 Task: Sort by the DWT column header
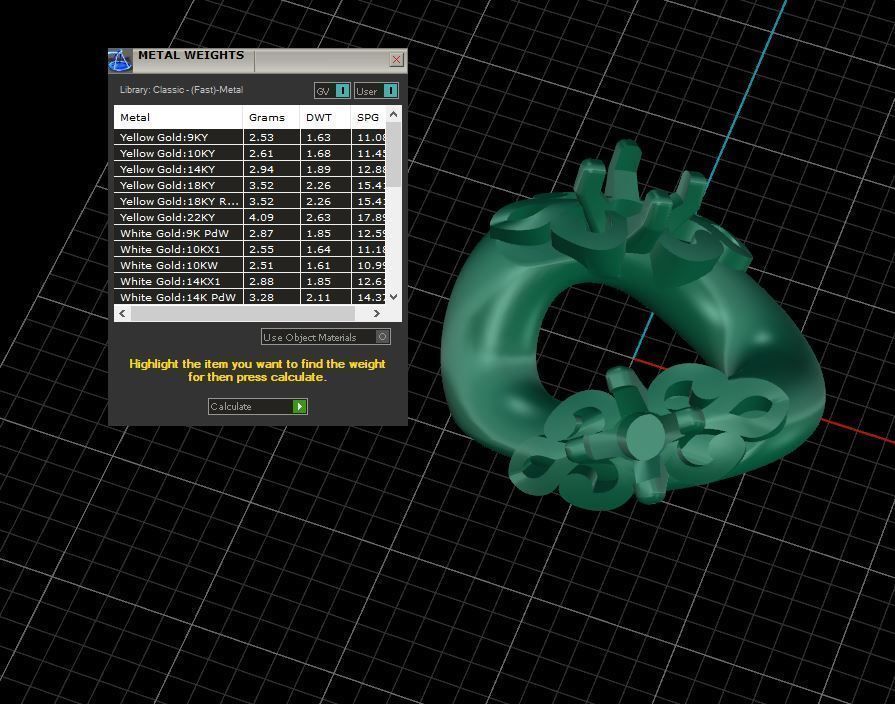(325, 117)
